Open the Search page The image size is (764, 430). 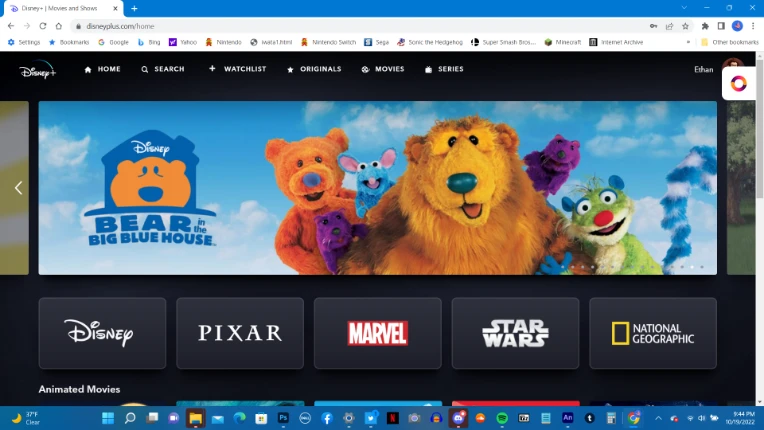[x=163, y=69]
